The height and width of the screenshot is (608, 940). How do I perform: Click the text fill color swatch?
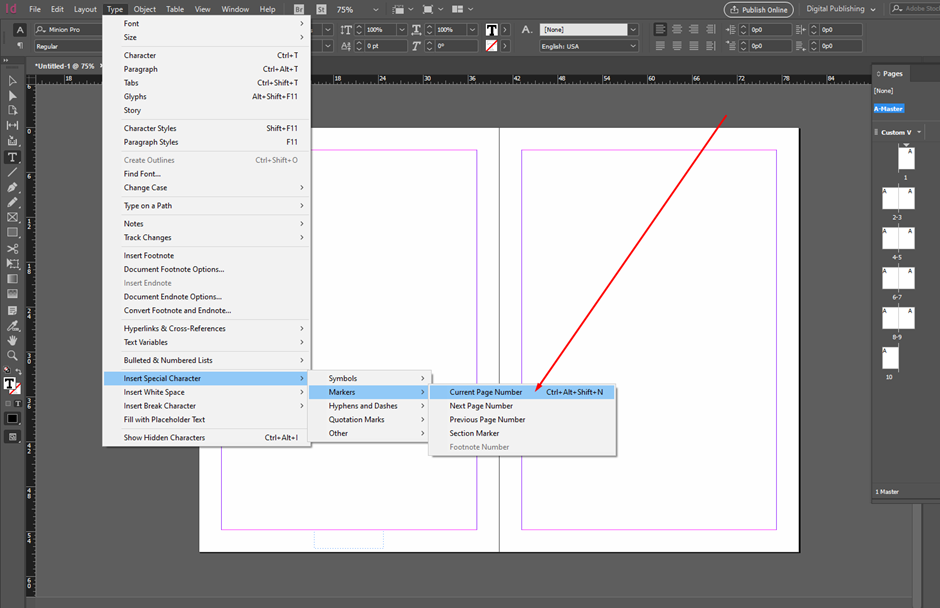pos(492,30)
